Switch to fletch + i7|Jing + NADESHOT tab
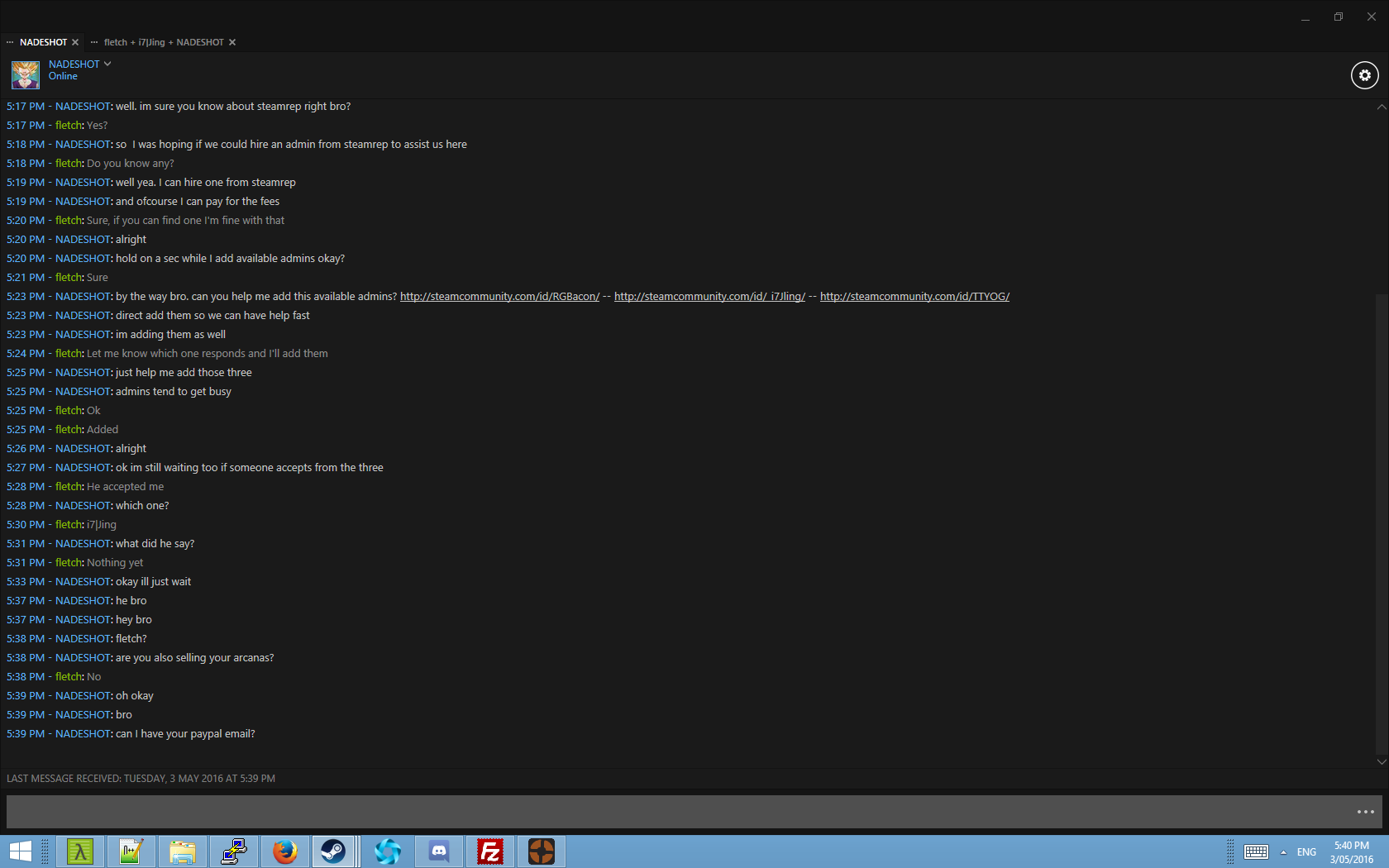The width and height of the screenshot is (1389, 868). point(163,42)
